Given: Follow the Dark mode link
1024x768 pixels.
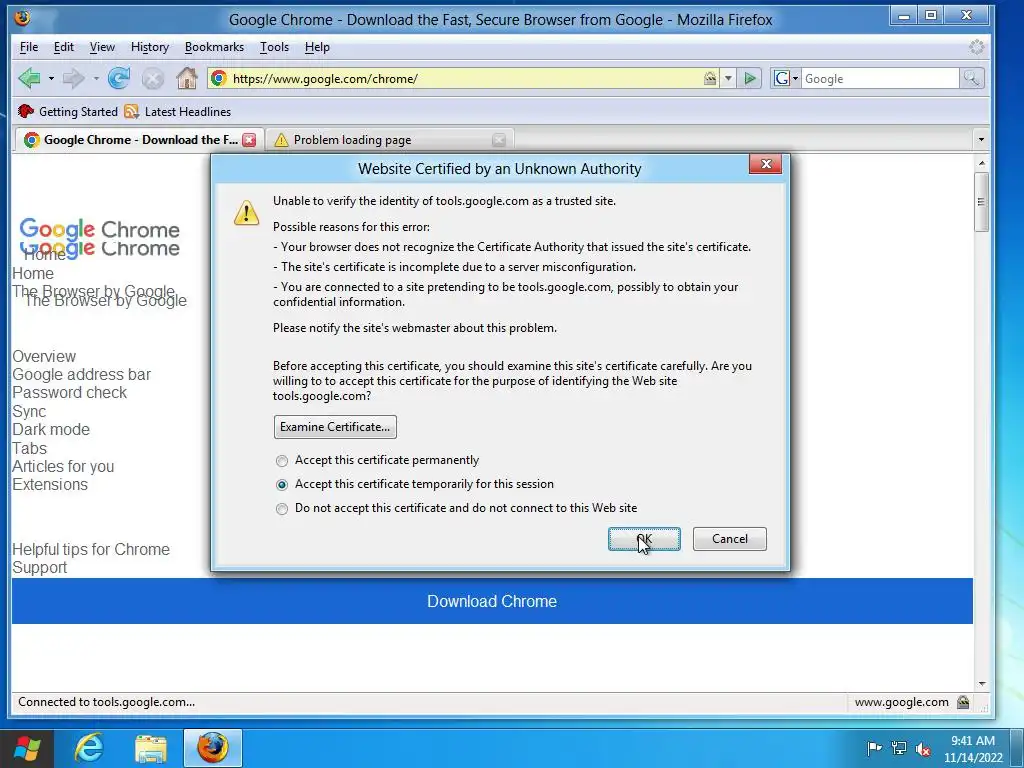Looking at the screenshot, I should (x=51, y=430).
